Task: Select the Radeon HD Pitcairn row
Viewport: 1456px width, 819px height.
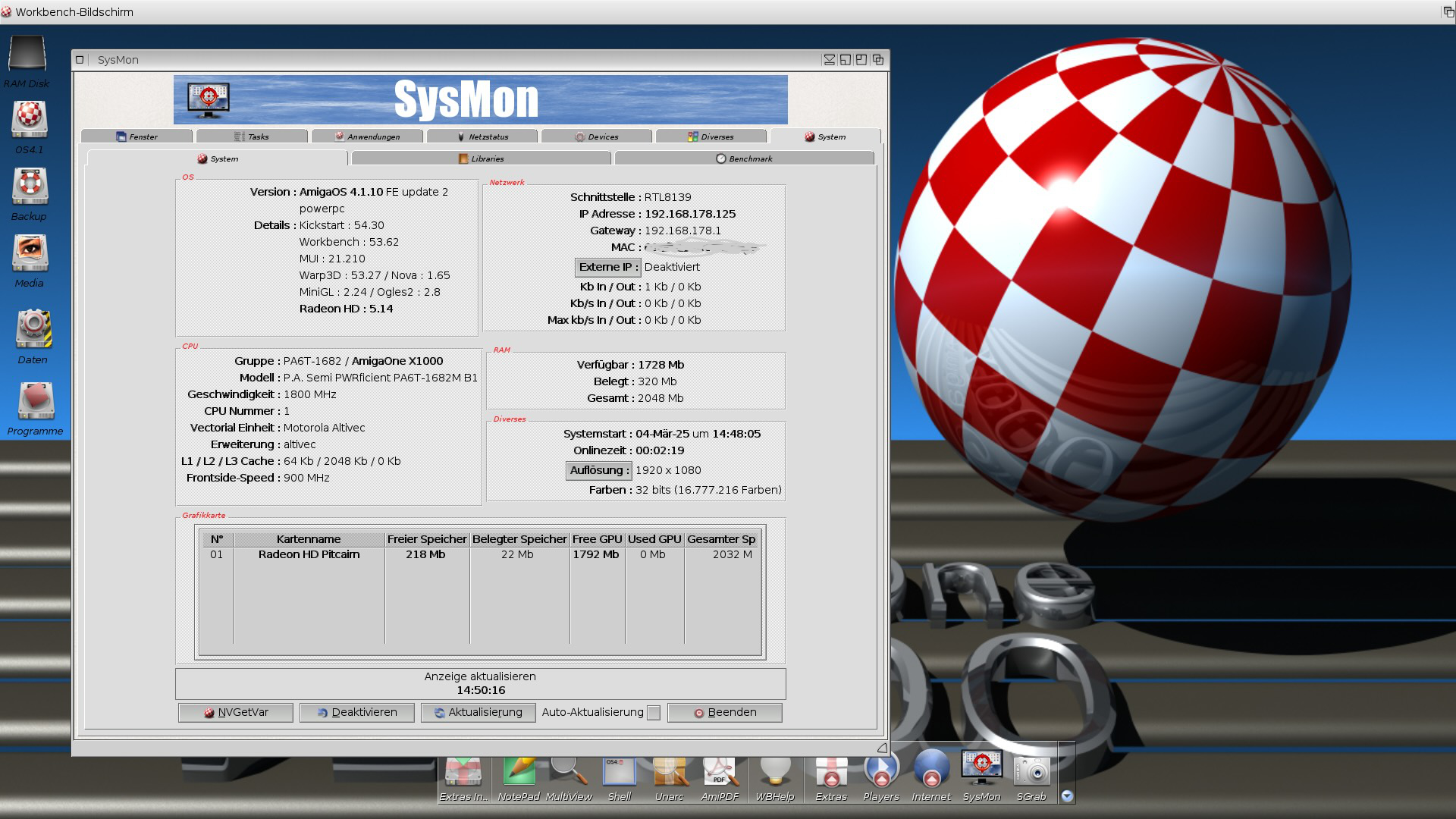Action: (481, 554)
